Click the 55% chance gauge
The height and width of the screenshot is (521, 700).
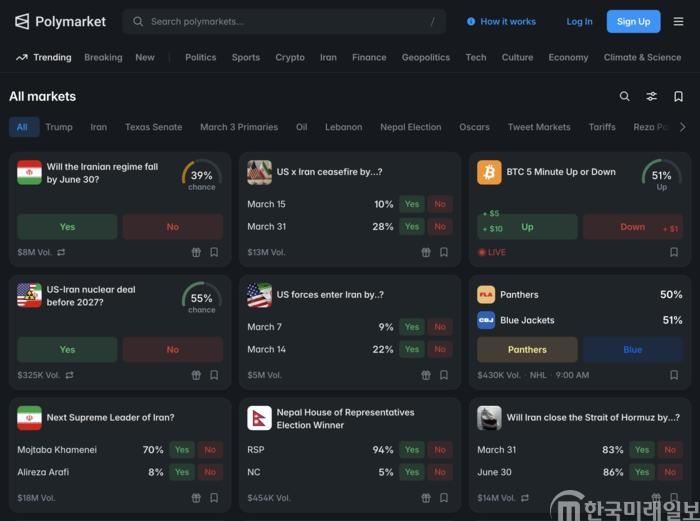(x=202, y=298)
